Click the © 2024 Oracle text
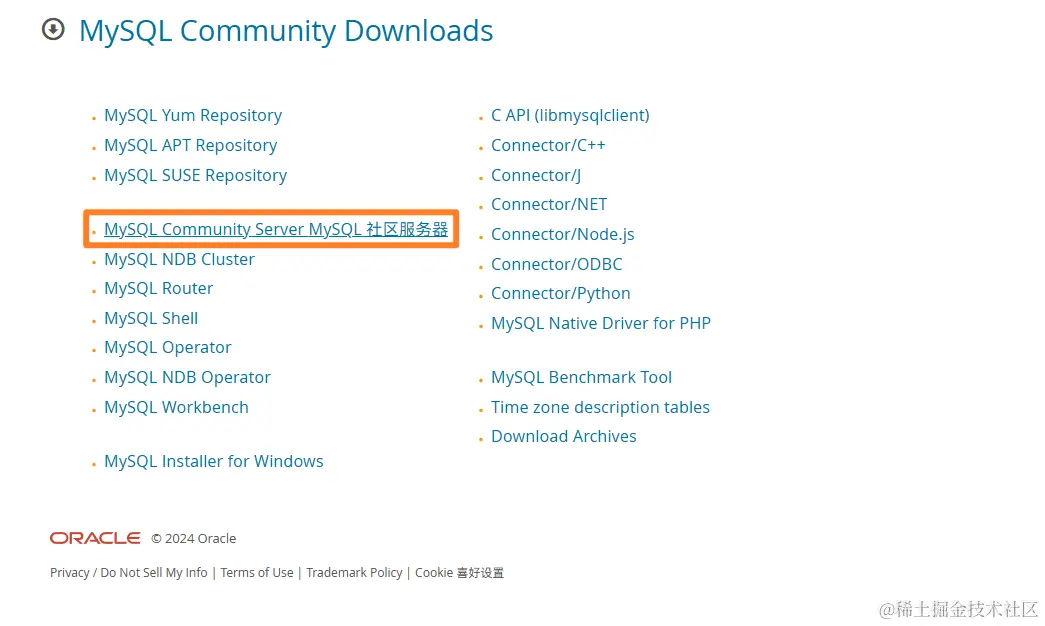The width and height of the screenshot is (1045, 626). pyautogui.click(x=193, y=539)
